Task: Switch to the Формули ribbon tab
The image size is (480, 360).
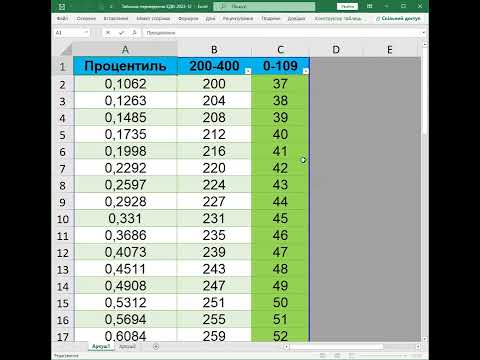Action: point(188,19)
